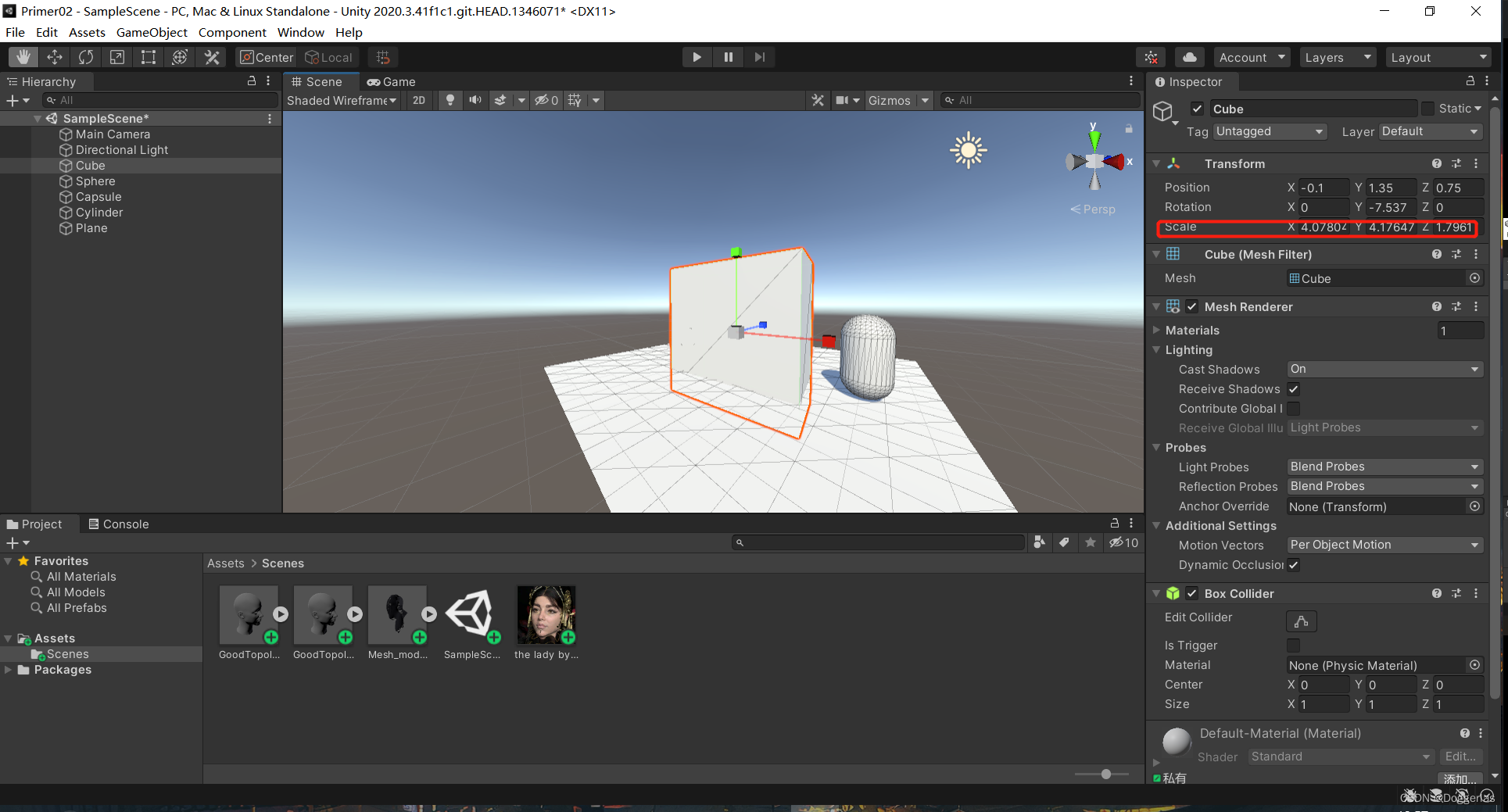
Task: Toggle Cube active checkbox
Action: [1197, 109]
